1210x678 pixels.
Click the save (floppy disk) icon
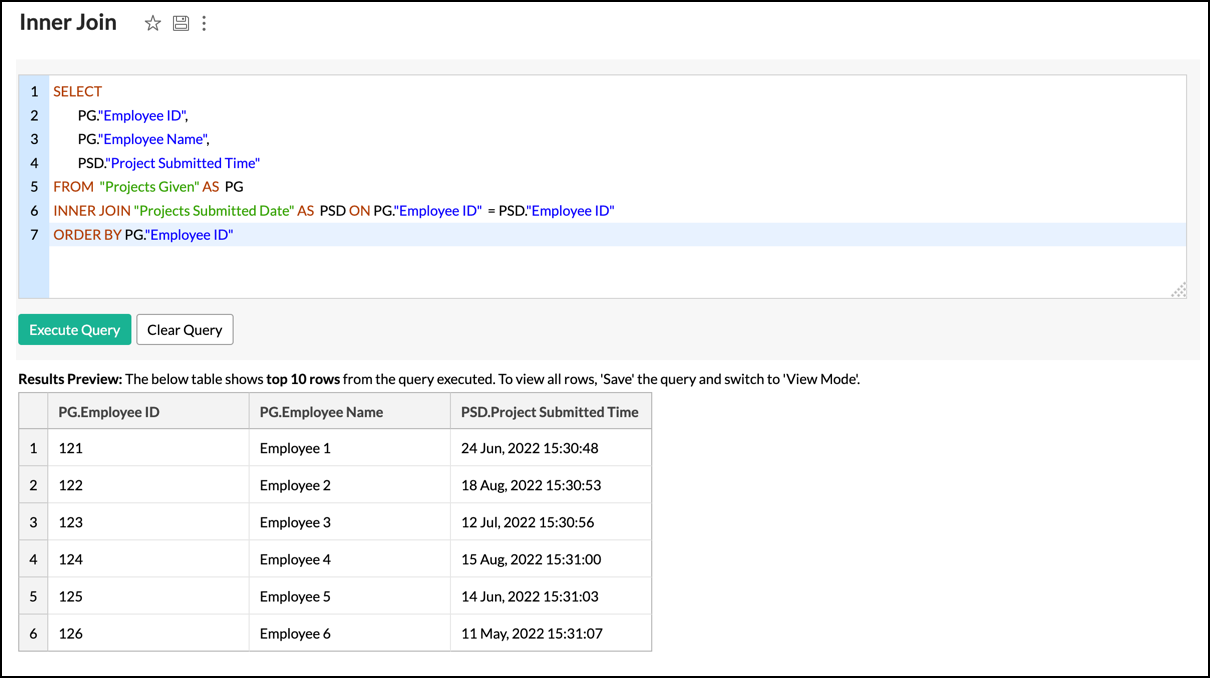pyautogui.click(x=181, y=23)
